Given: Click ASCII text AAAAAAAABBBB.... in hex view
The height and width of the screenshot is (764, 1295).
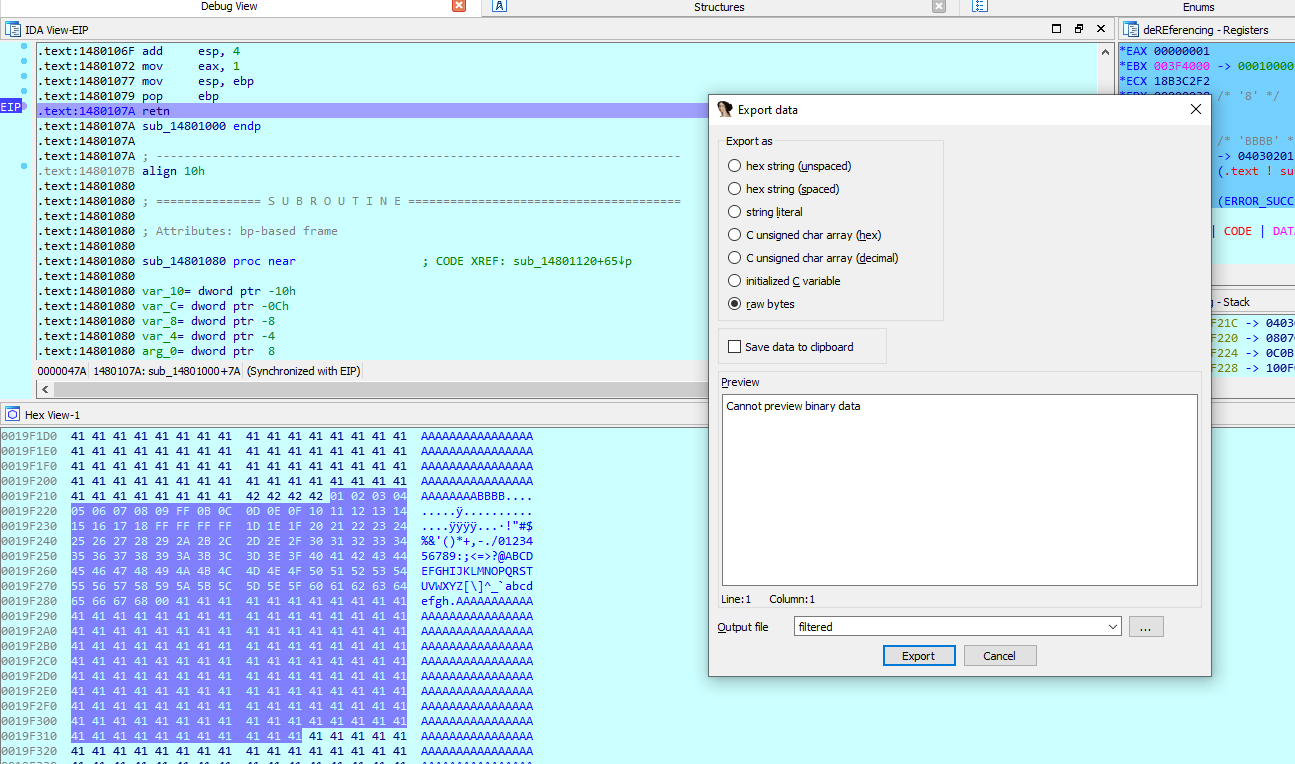Looking at the screenshot, I should click(477, 496).
